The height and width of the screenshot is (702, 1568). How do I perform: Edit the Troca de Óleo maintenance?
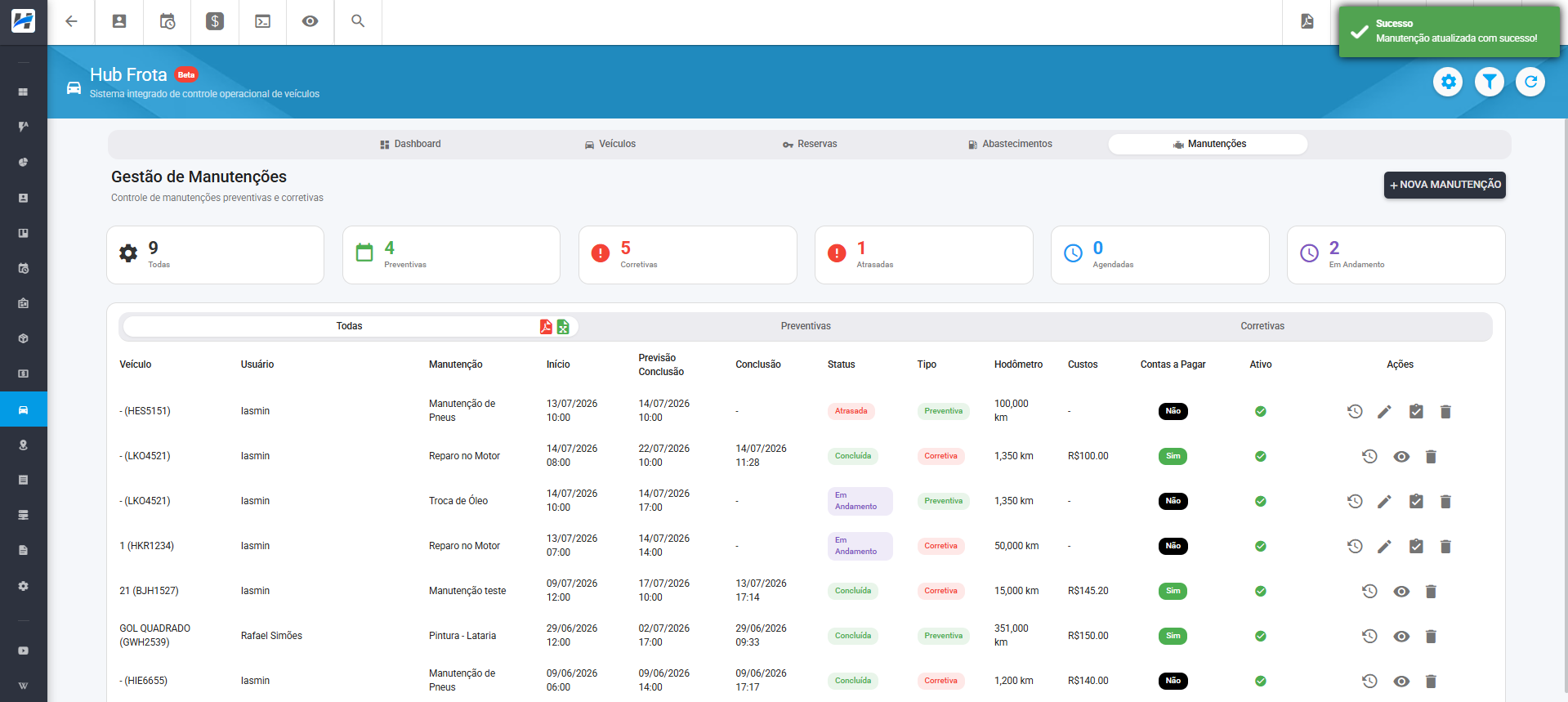pyautogui.click(x=1384, y=502)
